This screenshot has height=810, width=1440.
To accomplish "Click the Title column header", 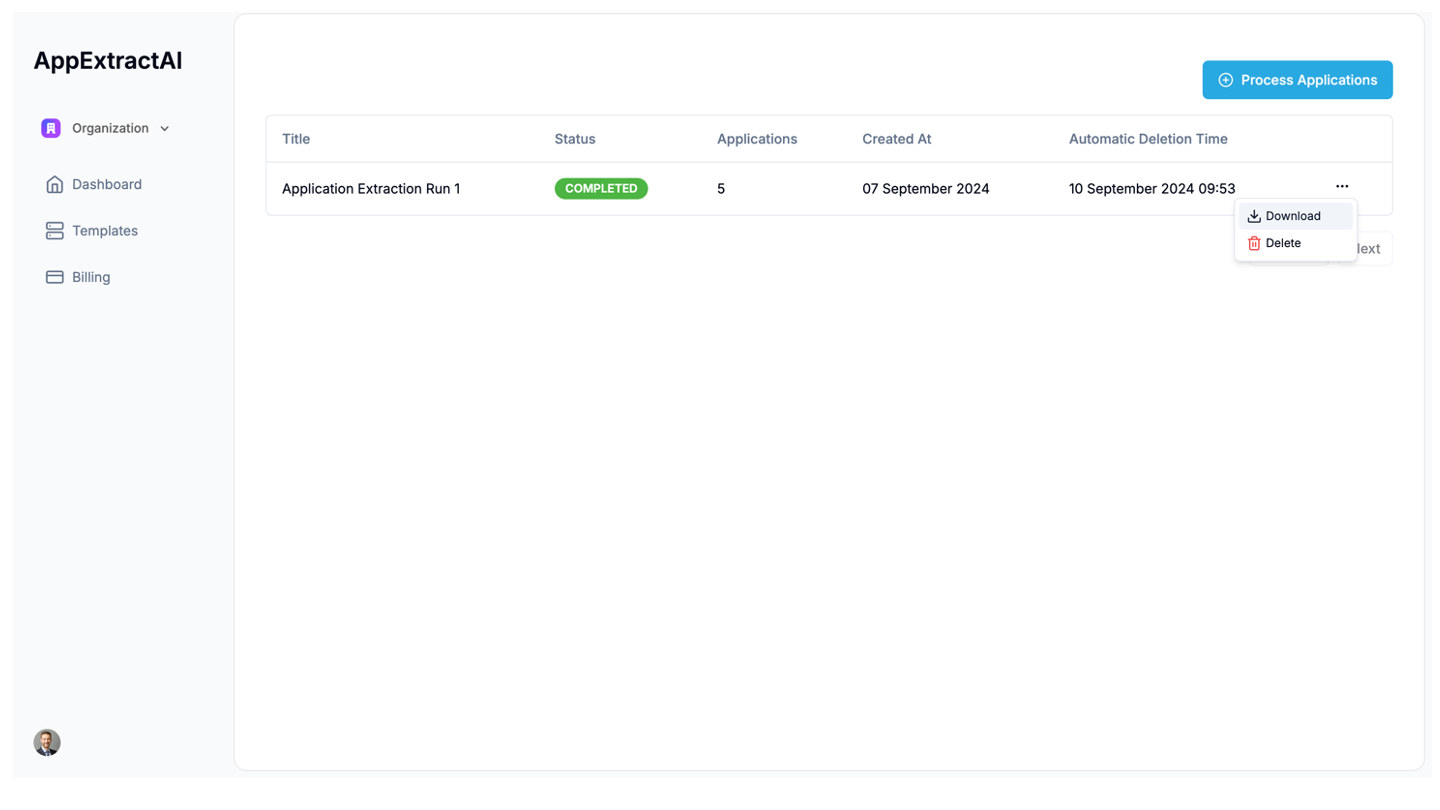I will tap(296, 139).
